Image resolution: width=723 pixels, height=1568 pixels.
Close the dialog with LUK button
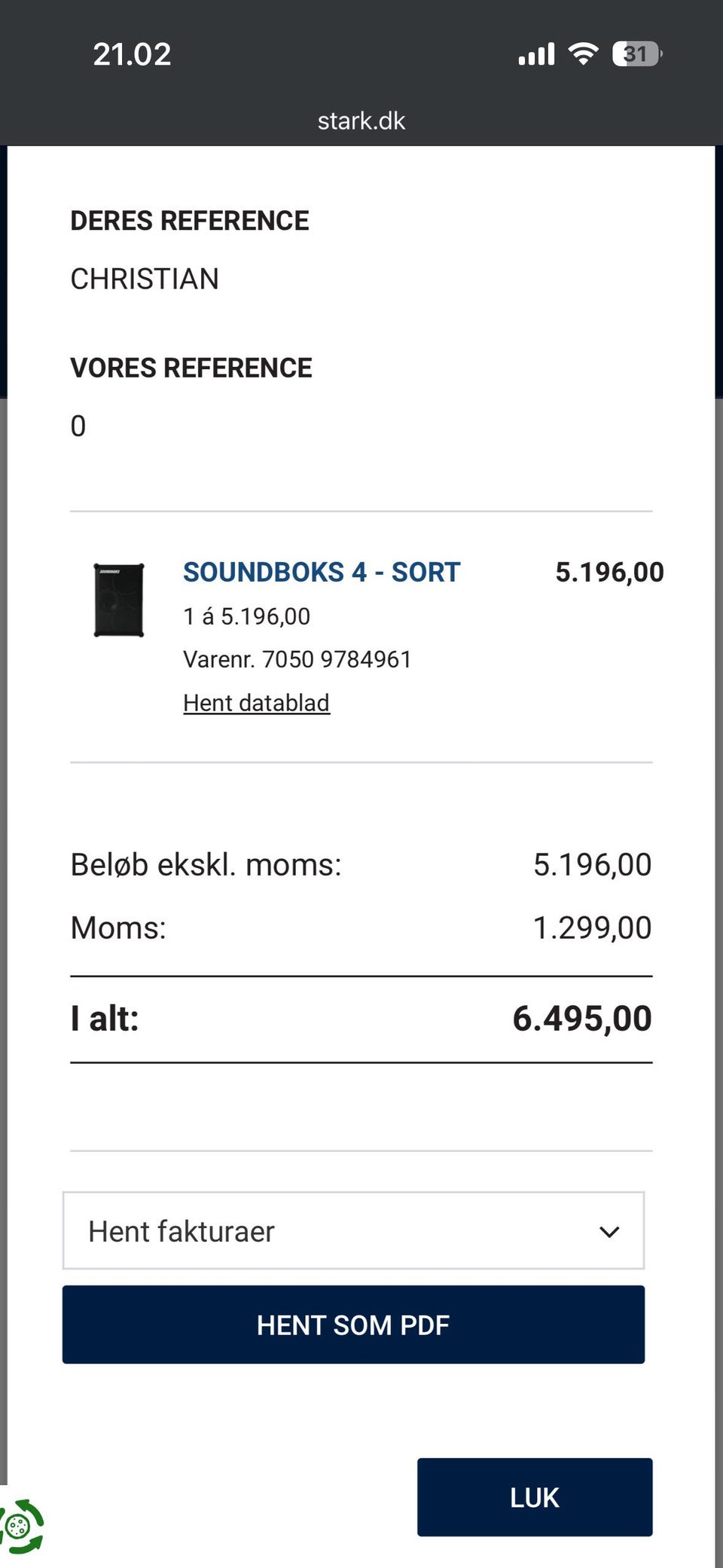535,1496
